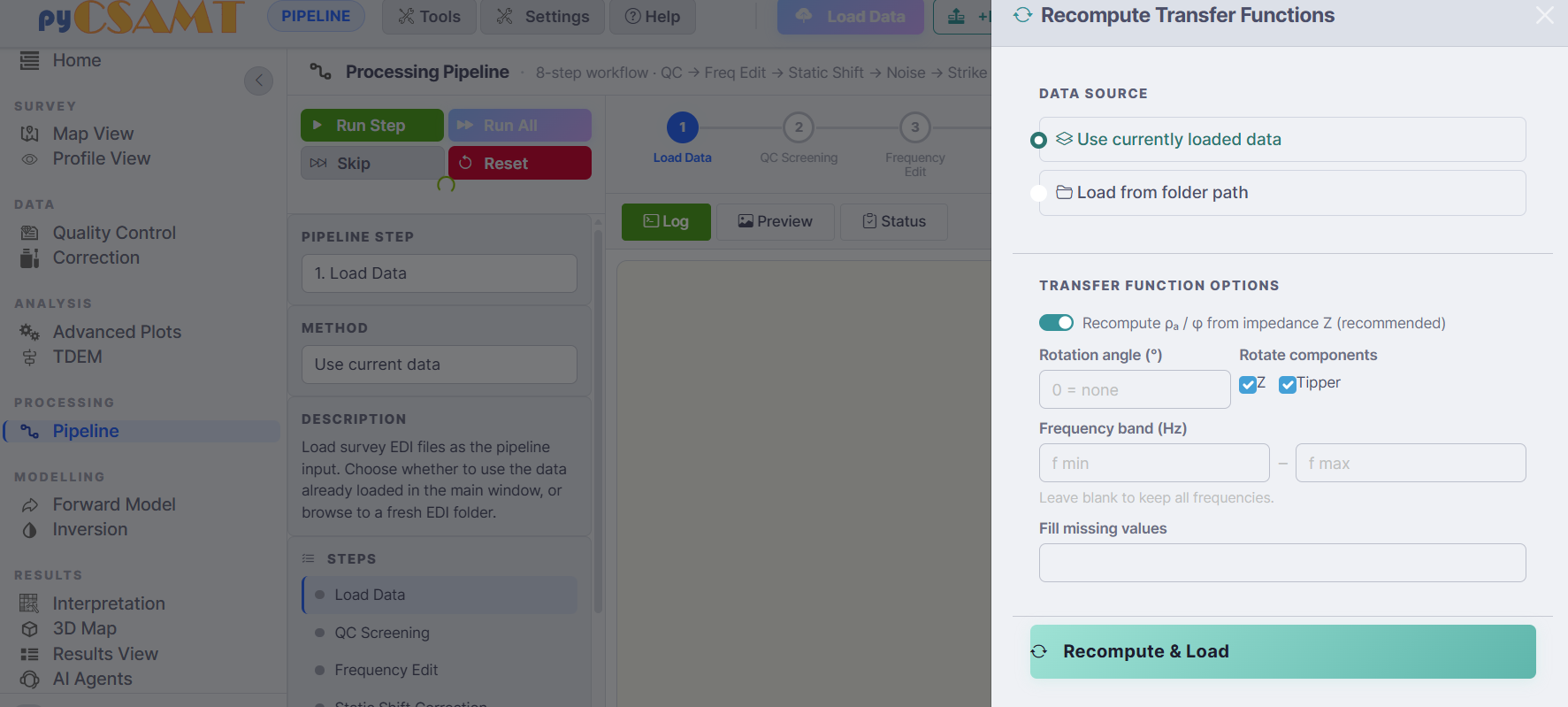Select Load Data in the Steps list

click(x=440, y=595)
